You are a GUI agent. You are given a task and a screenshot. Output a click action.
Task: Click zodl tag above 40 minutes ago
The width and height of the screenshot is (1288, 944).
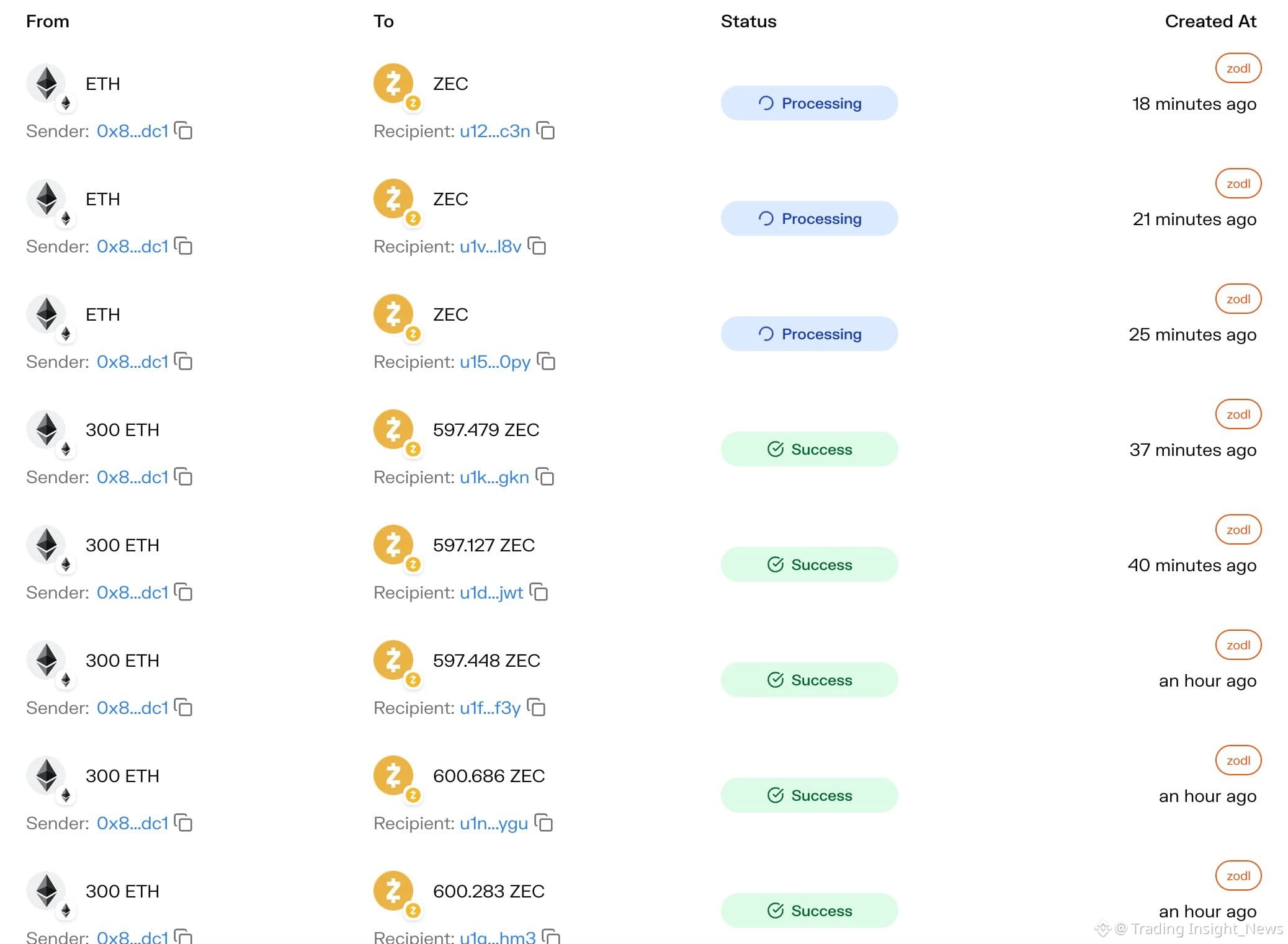[1238, 530]
